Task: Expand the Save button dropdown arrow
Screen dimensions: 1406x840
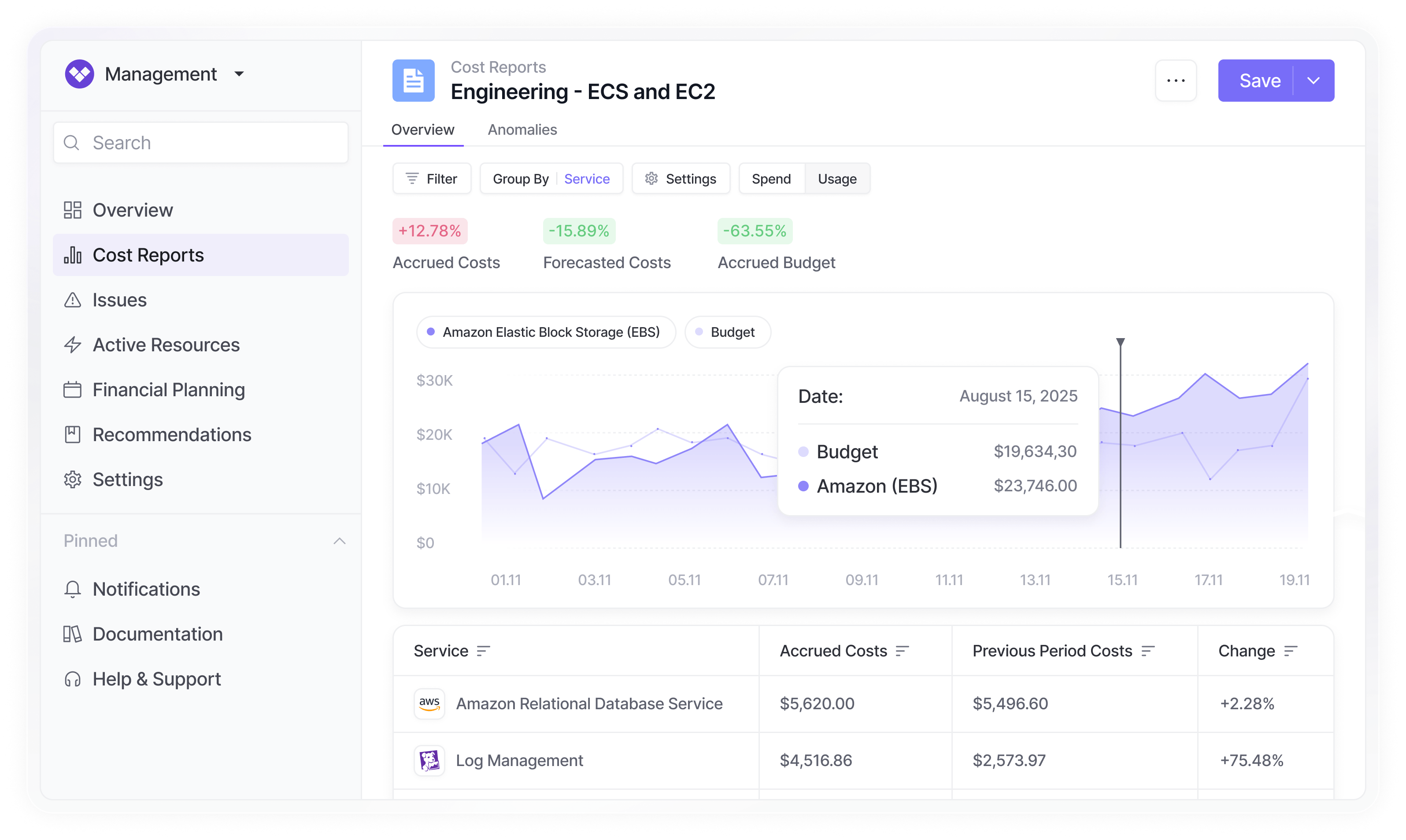Action: [x=1313, y=81]
